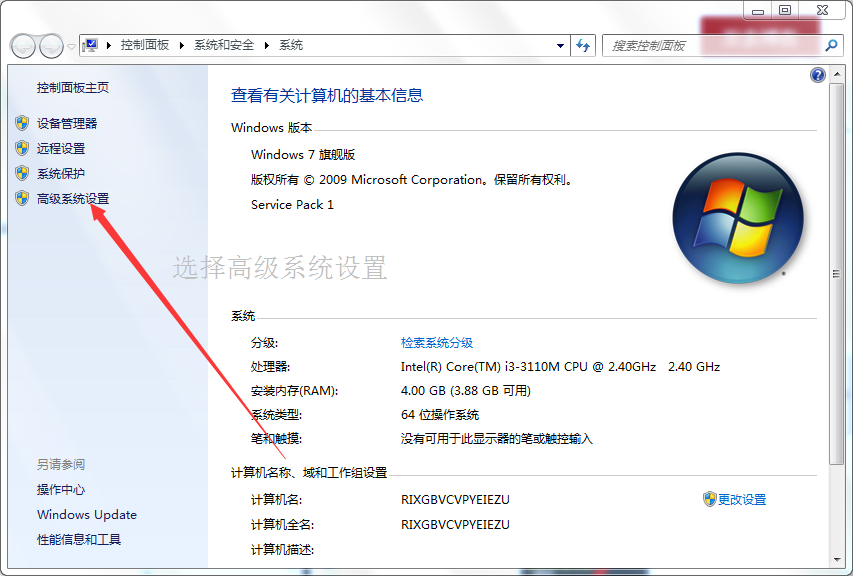Open 操作中心 under 另请参阅

click(61, 490)
